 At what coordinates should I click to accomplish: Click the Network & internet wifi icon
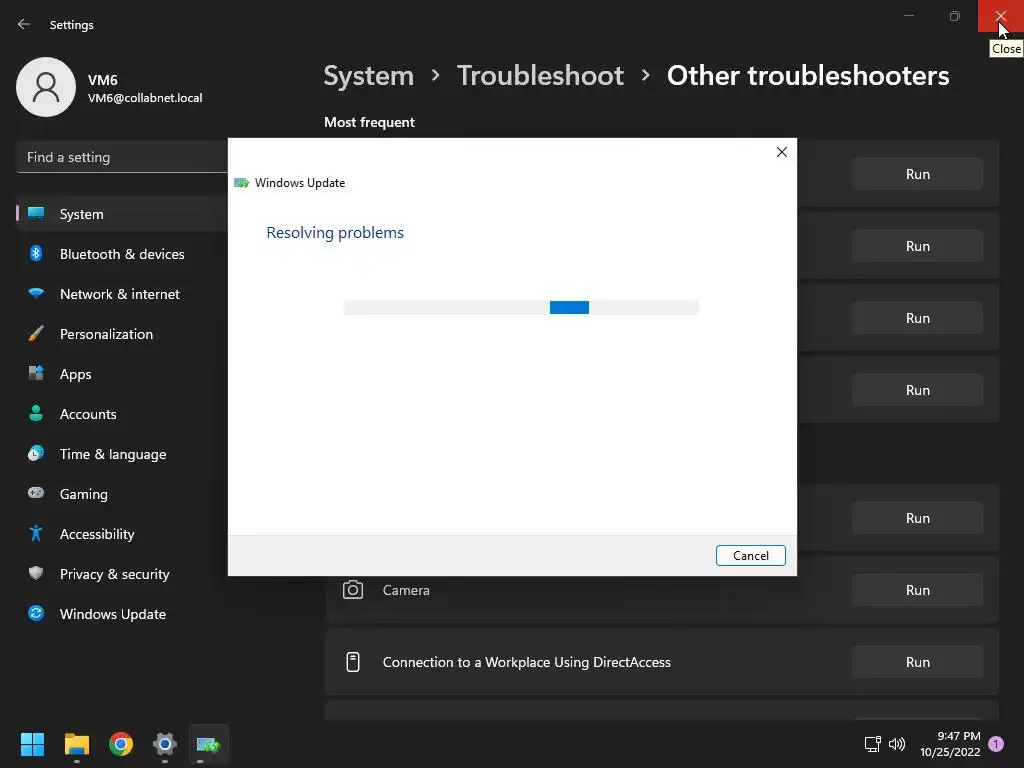[x=36, y=293]
